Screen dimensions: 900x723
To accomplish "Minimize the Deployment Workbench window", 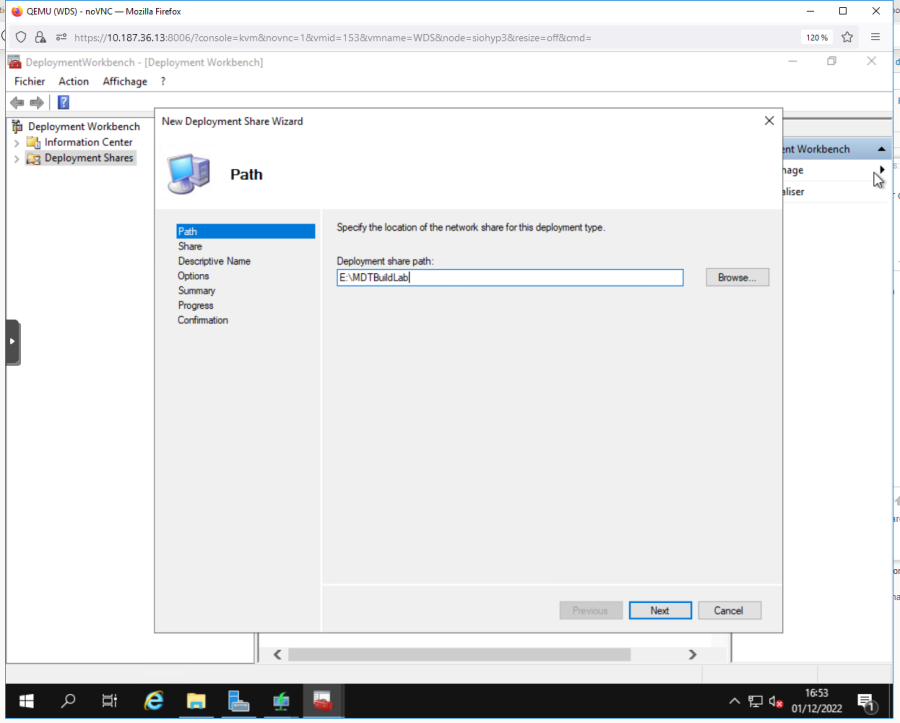I will [x=793, y=61].
